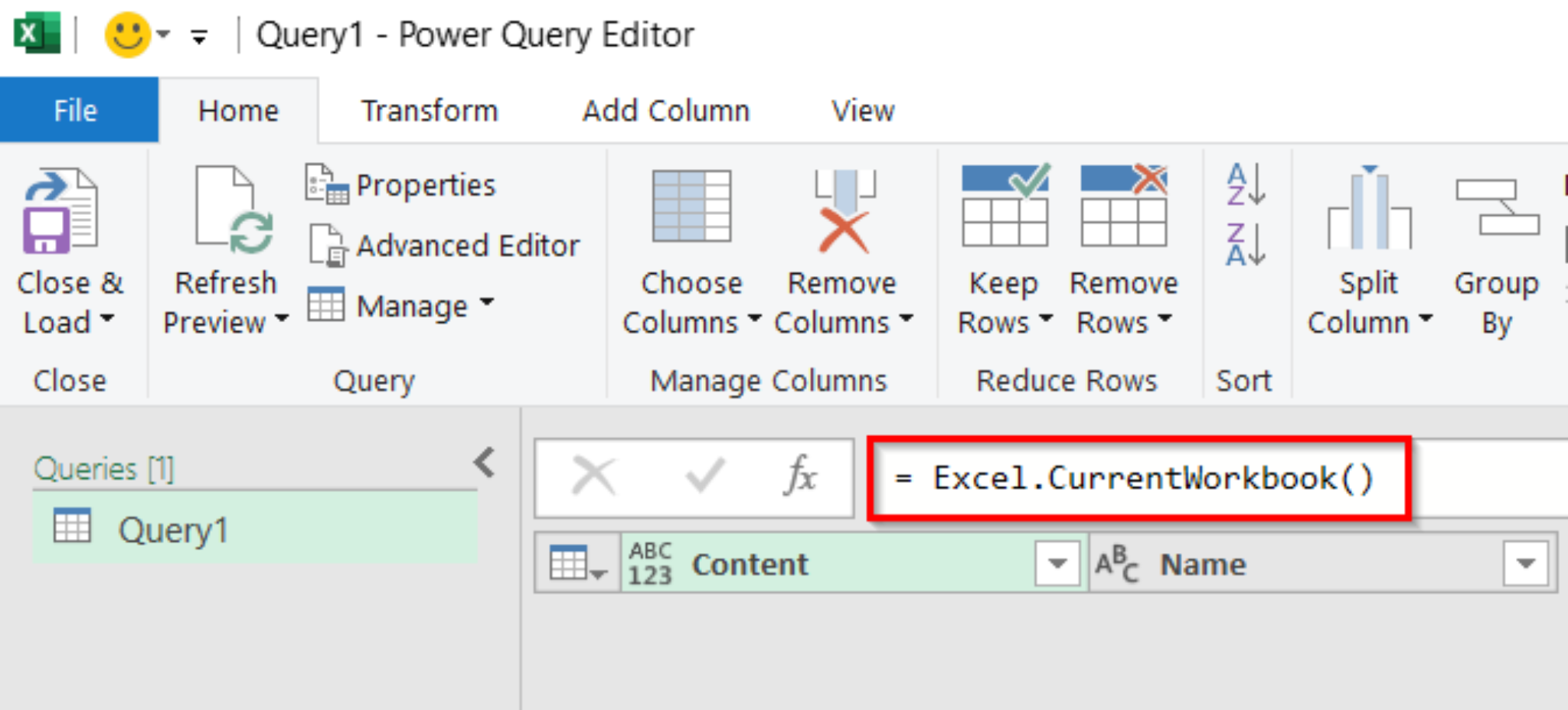Open the File tab
The width and height of the screenshot is (1568, 710).
click(x=79, y=110)
